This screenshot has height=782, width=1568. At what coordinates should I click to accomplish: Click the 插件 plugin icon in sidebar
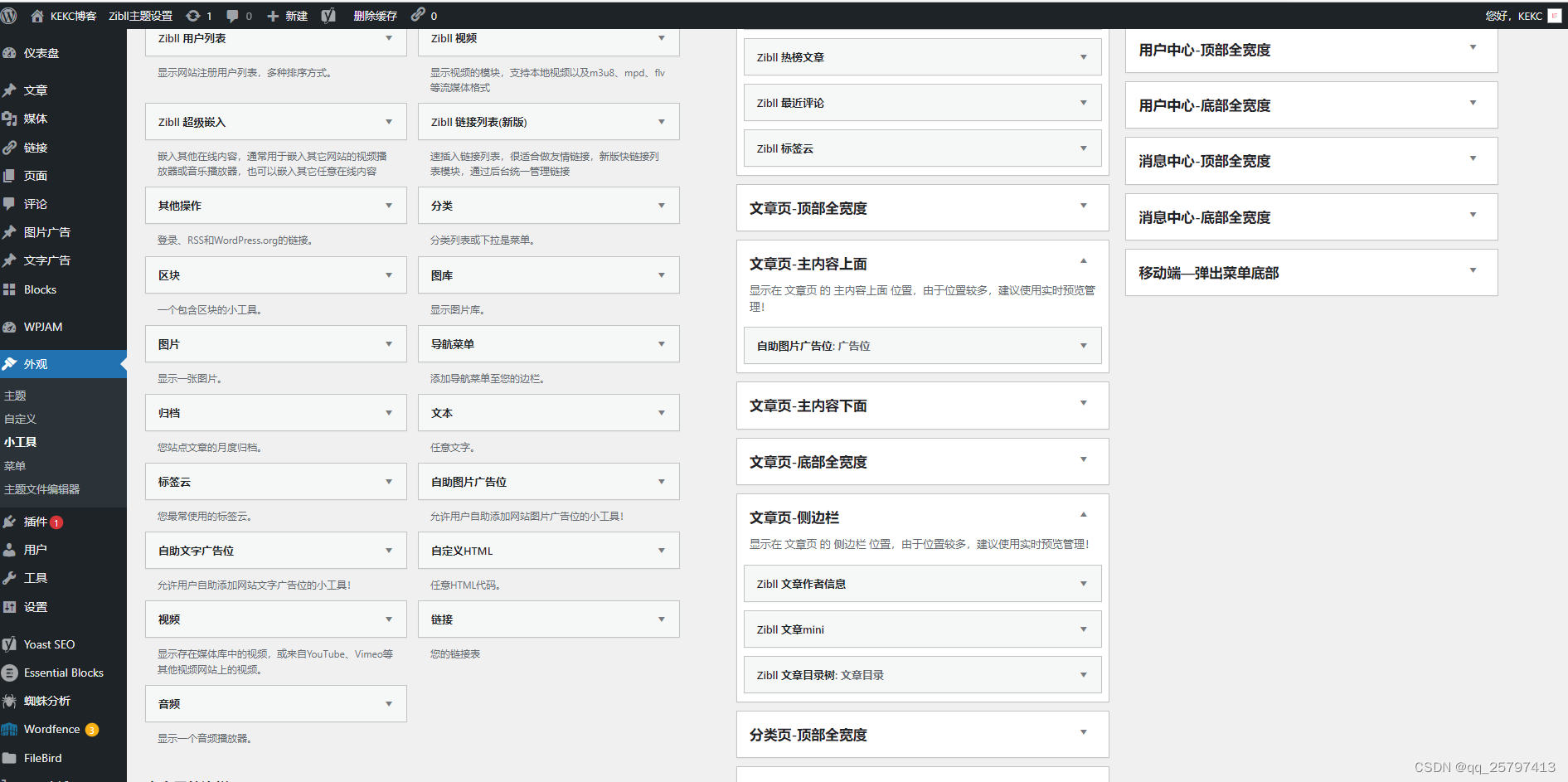pyautogui.click(x=9, y=522)
